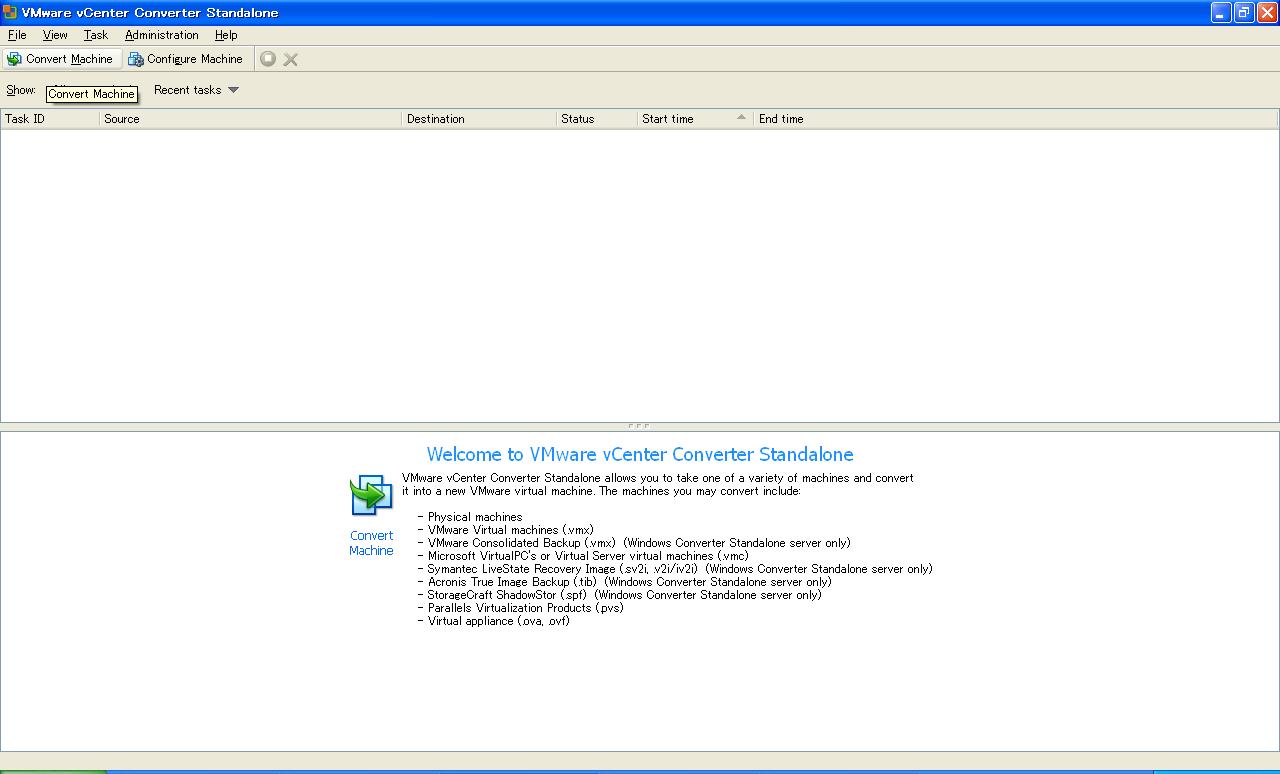Click the Convert Machine link under the icon

click(x=371, y=543)
